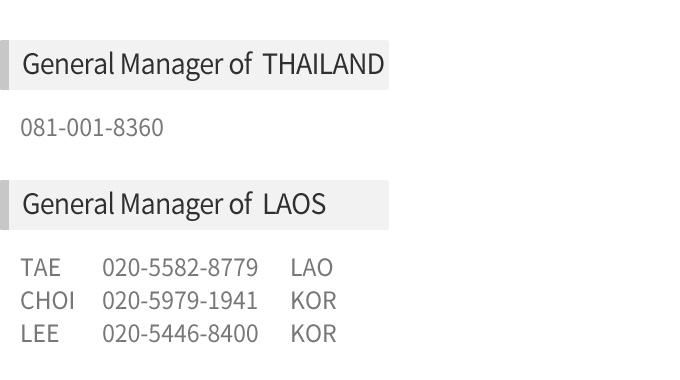This screenshot has height=380, width=680.
Task: Click the word General in THAILAND heading
Action: pyautogui.click(x=68, y=64)
